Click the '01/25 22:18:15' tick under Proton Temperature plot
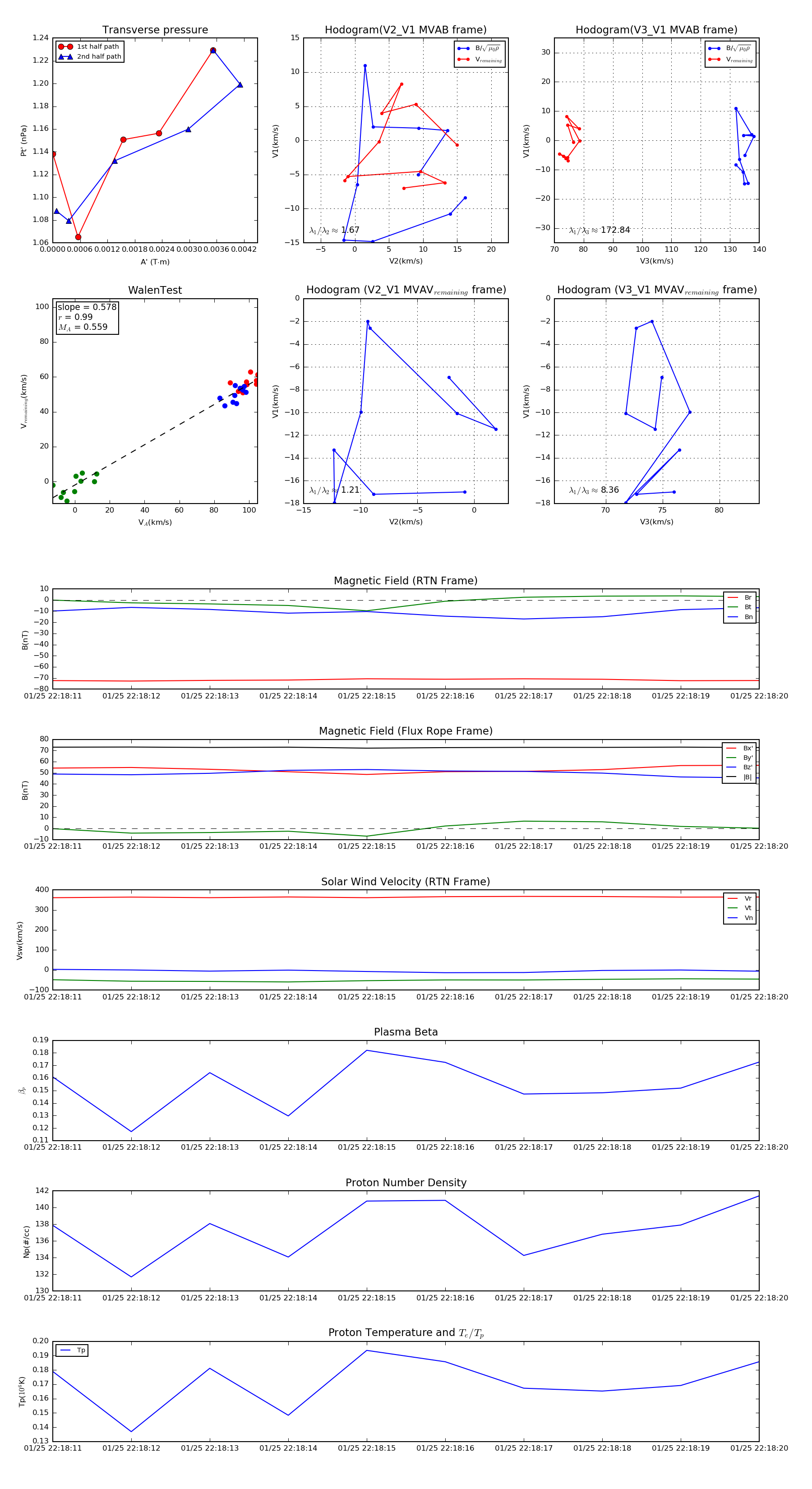This screenshot has width=812, height=1489. [366, 1447]
